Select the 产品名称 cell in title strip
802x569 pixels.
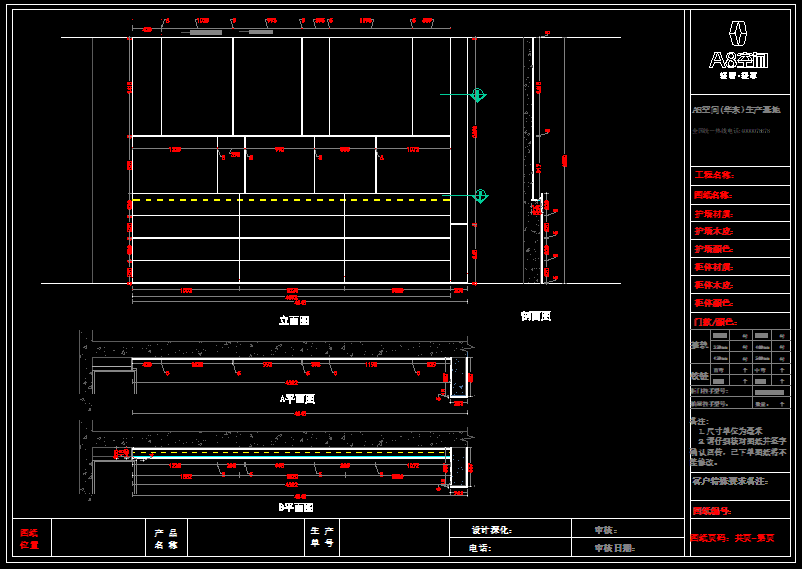click(x=166, y=539)
